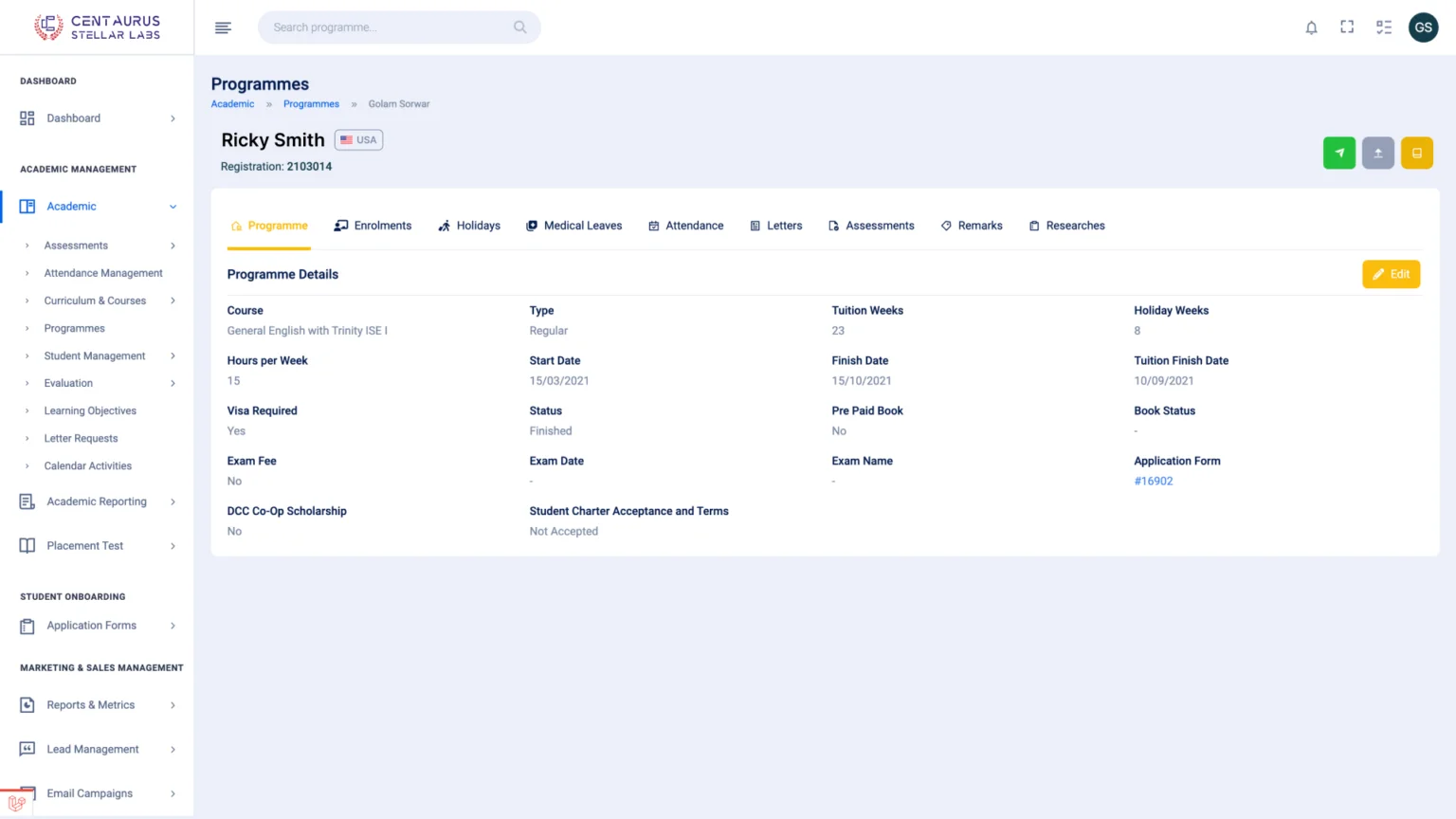
Task: Open application form link #16902
Action: tap(1154, 482)
